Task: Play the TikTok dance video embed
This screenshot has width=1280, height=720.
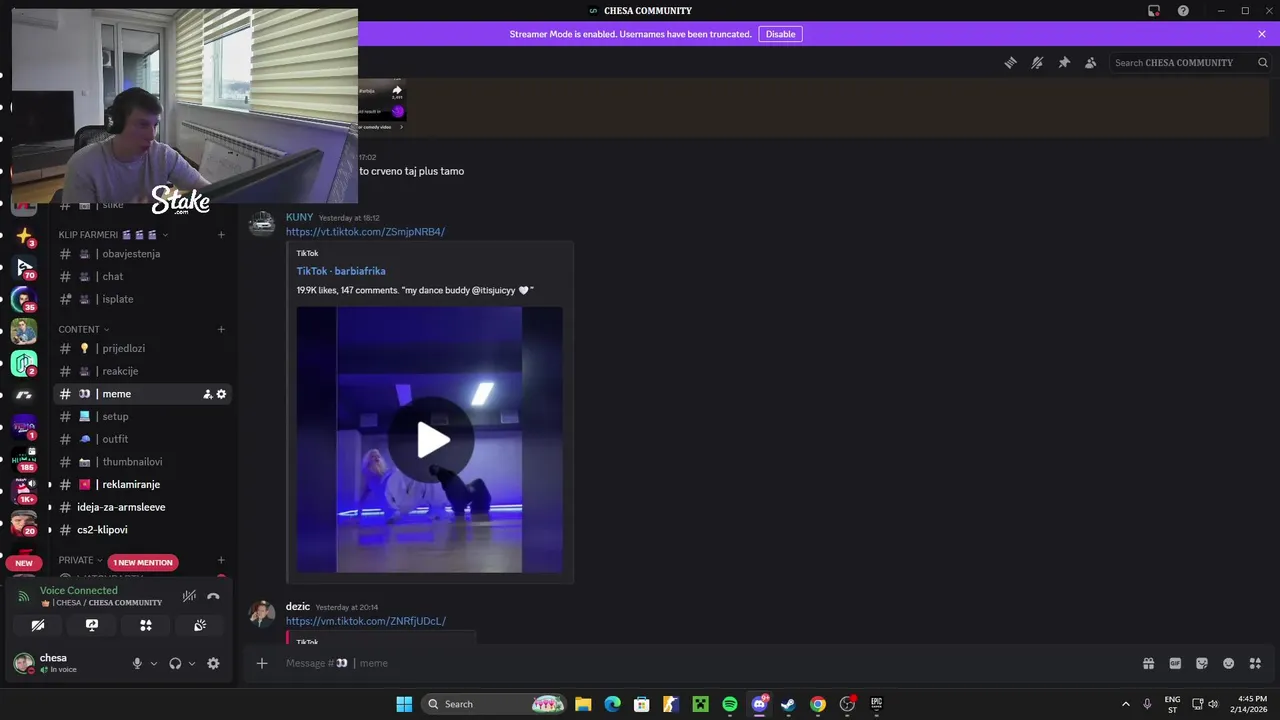Action: pyautogui.click(x=432, y=440)
